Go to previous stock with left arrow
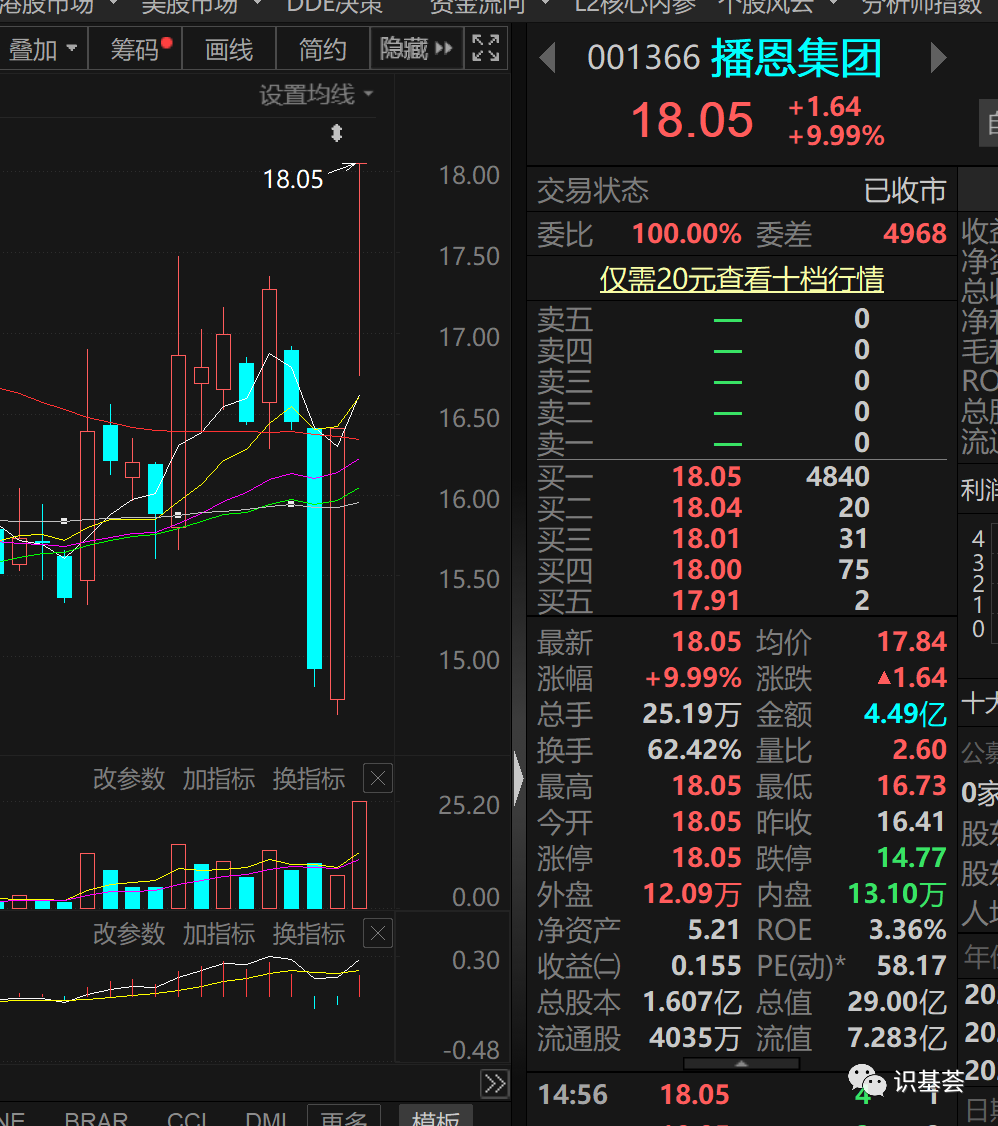The width and height of the screenshot is (998, 1126). (548, 57)
